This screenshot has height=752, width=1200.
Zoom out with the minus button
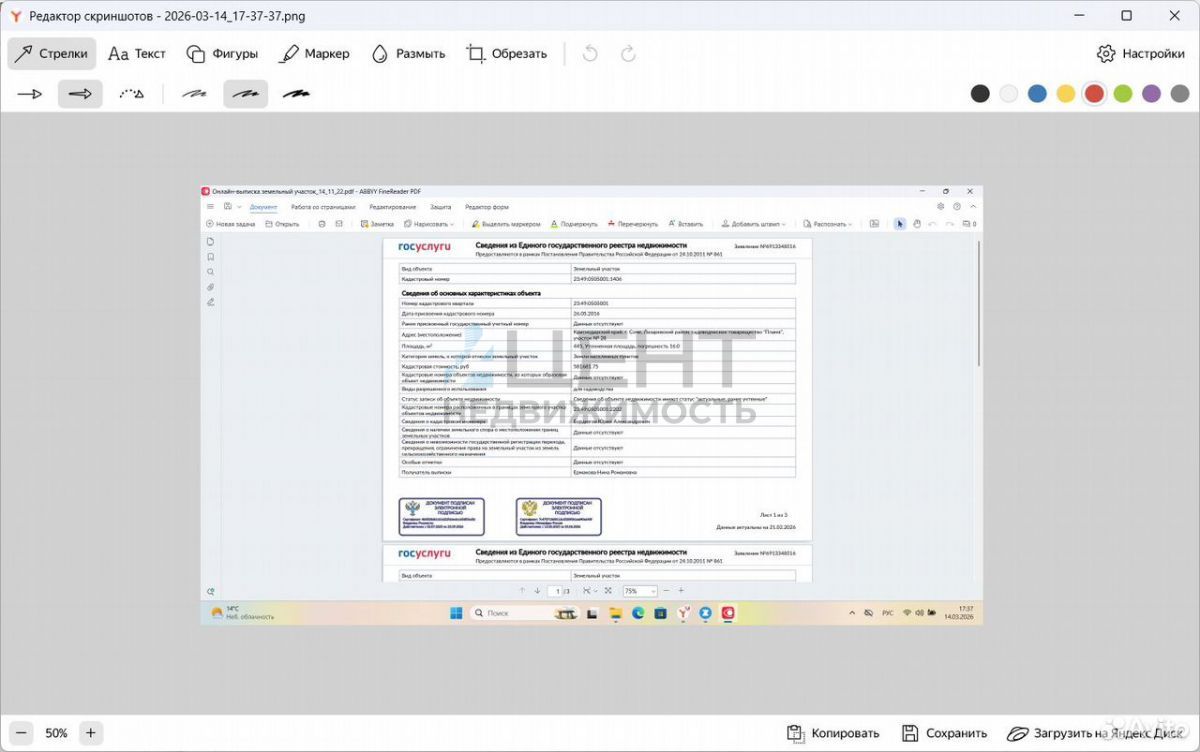click(x=22, y=733)
